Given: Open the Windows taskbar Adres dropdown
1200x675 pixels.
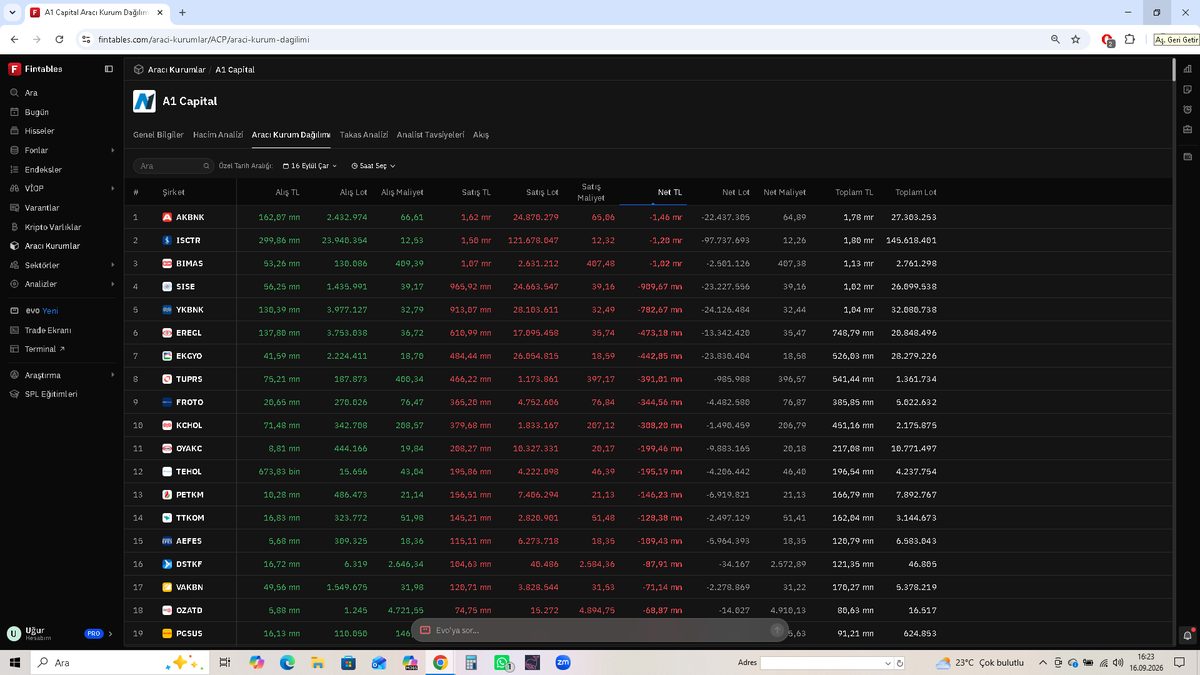Looking at the screenshot, I should click(x=888, y=663).
